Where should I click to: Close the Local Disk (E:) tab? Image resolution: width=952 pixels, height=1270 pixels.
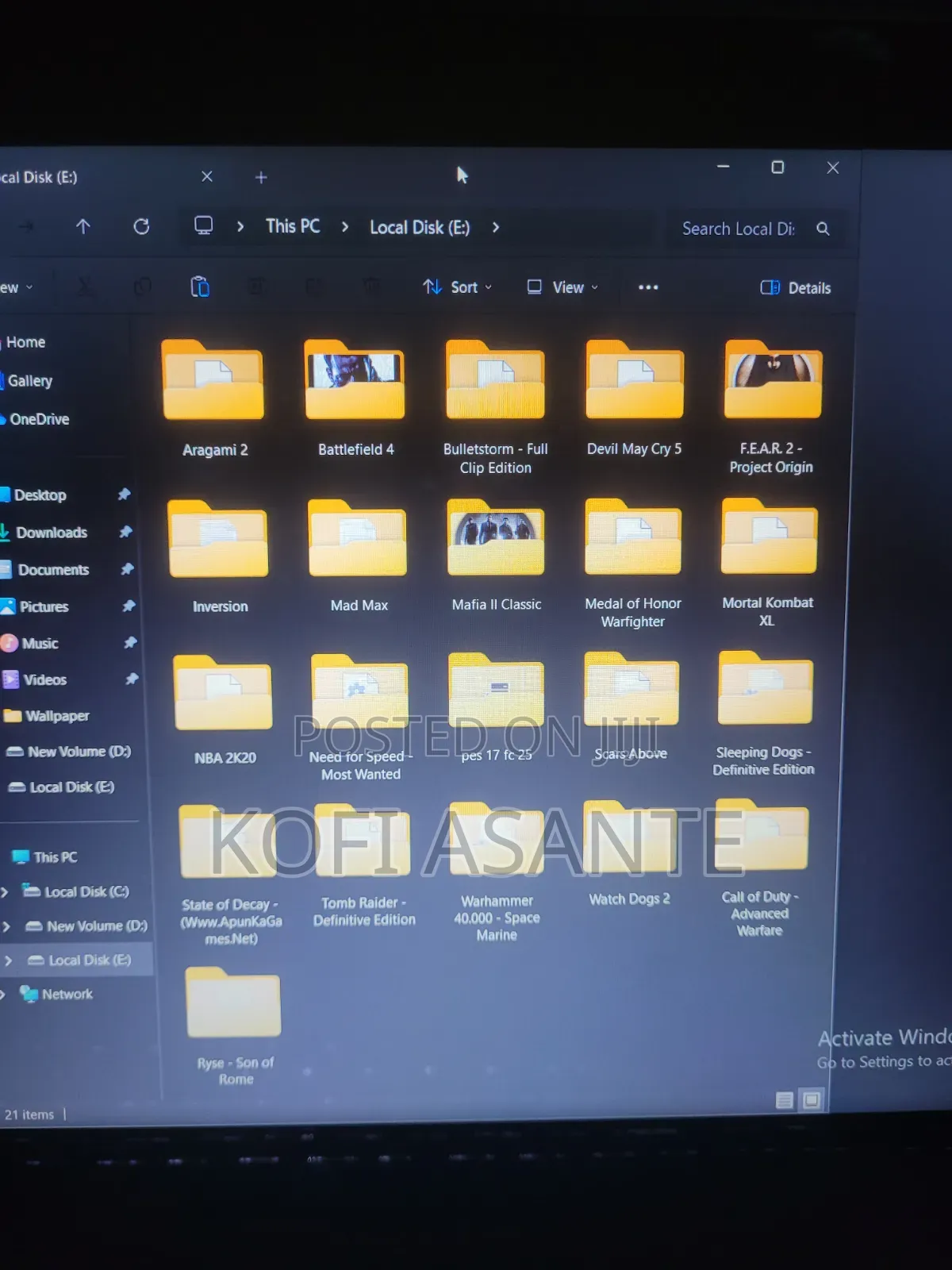click(x=207, y=176)
